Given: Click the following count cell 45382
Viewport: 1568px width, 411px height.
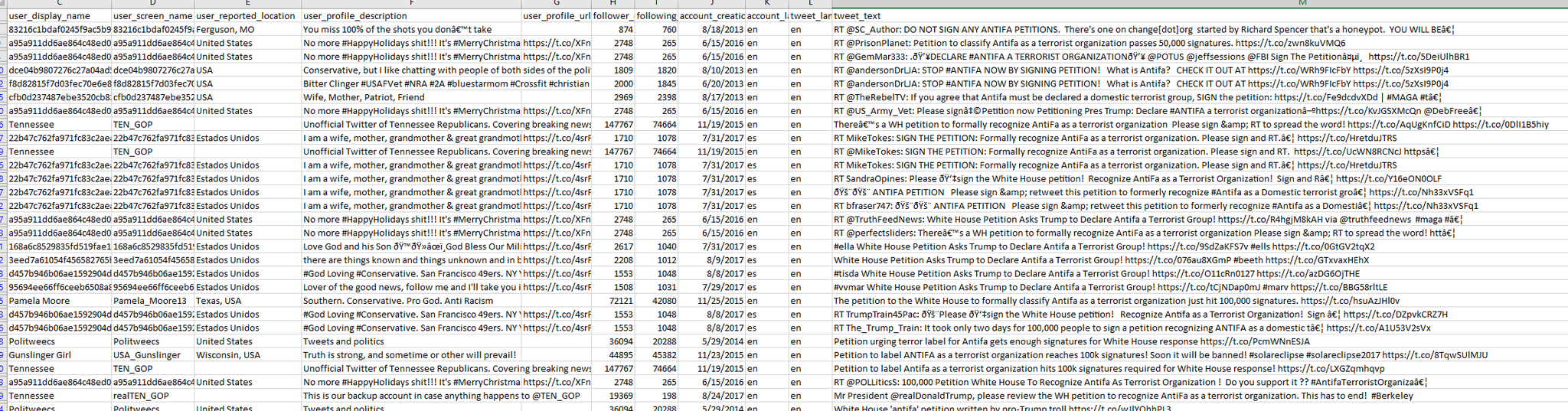Looking at the screenshot, I should pos(656,355).
